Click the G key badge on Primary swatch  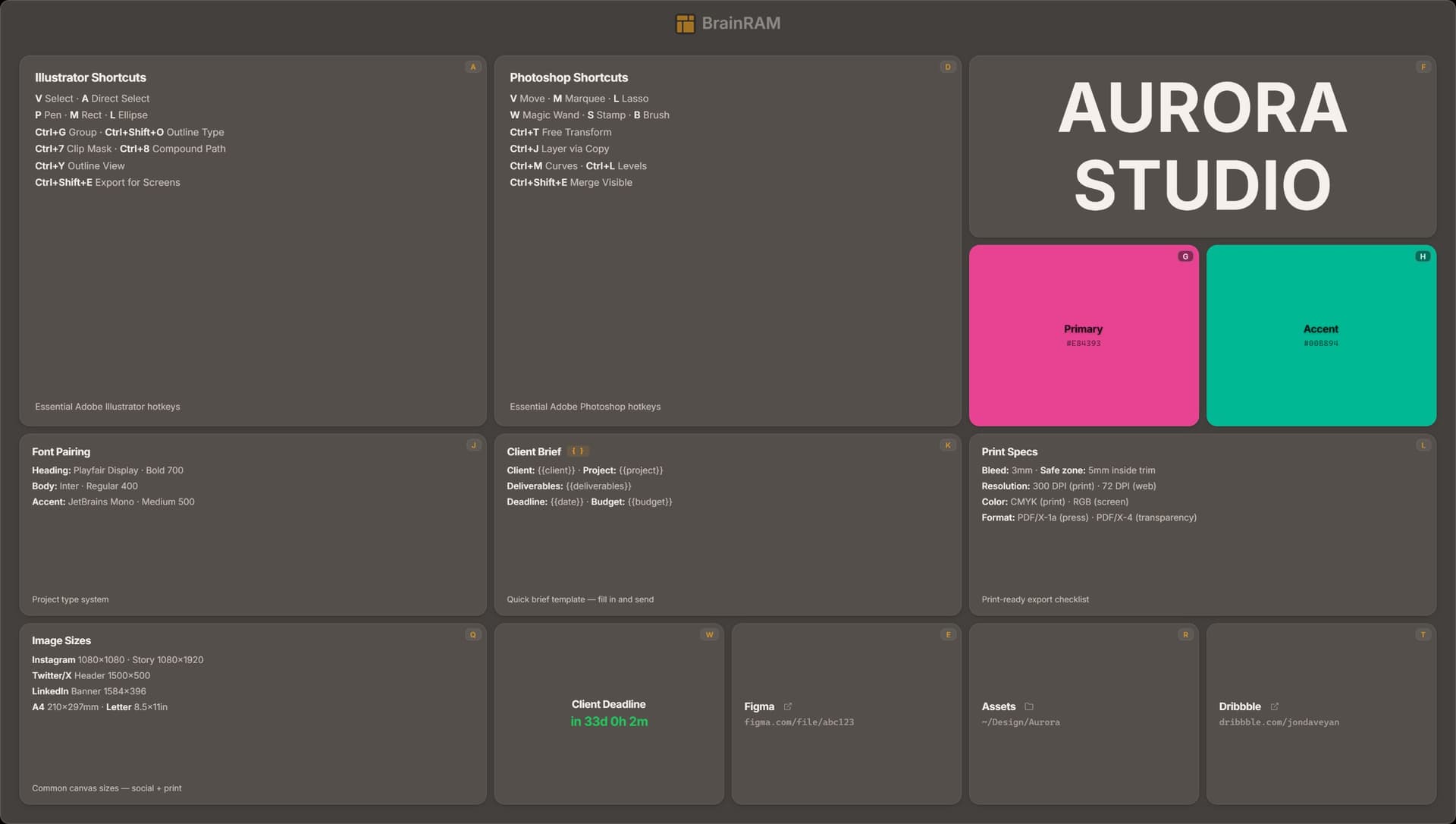pyautogui.click(x=1185, y=256)
